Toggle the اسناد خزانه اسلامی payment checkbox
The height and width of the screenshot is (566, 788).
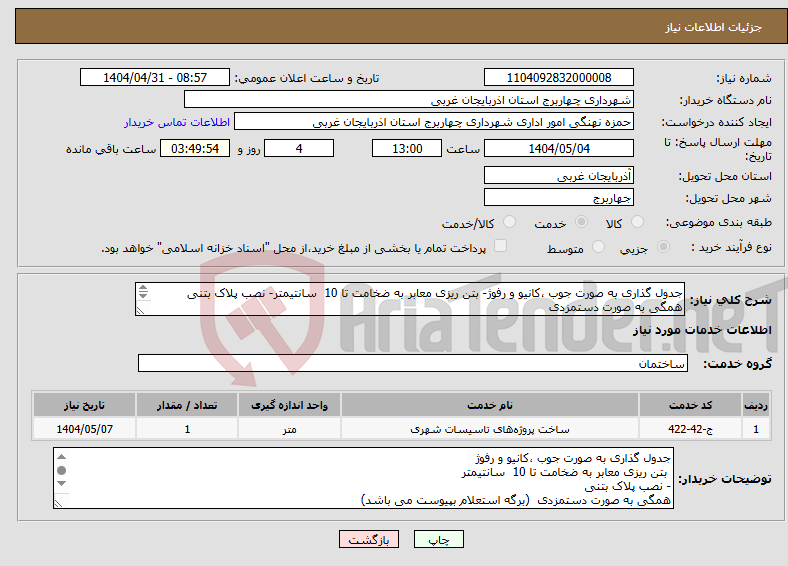coord(501,246)
